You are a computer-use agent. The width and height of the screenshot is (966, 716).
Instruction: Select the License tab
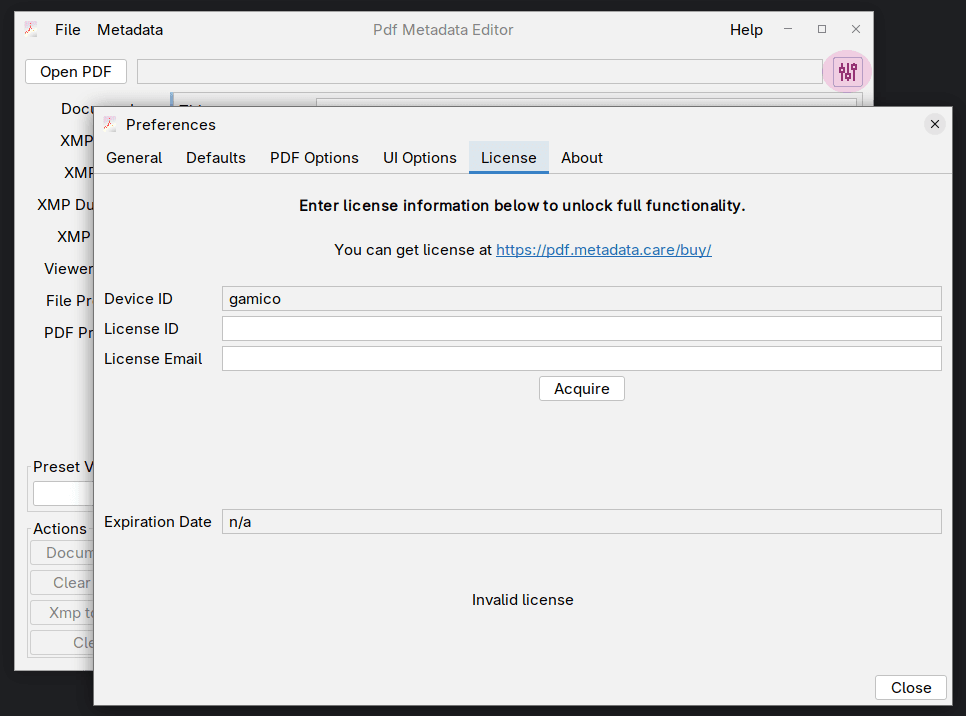(508, 157)
